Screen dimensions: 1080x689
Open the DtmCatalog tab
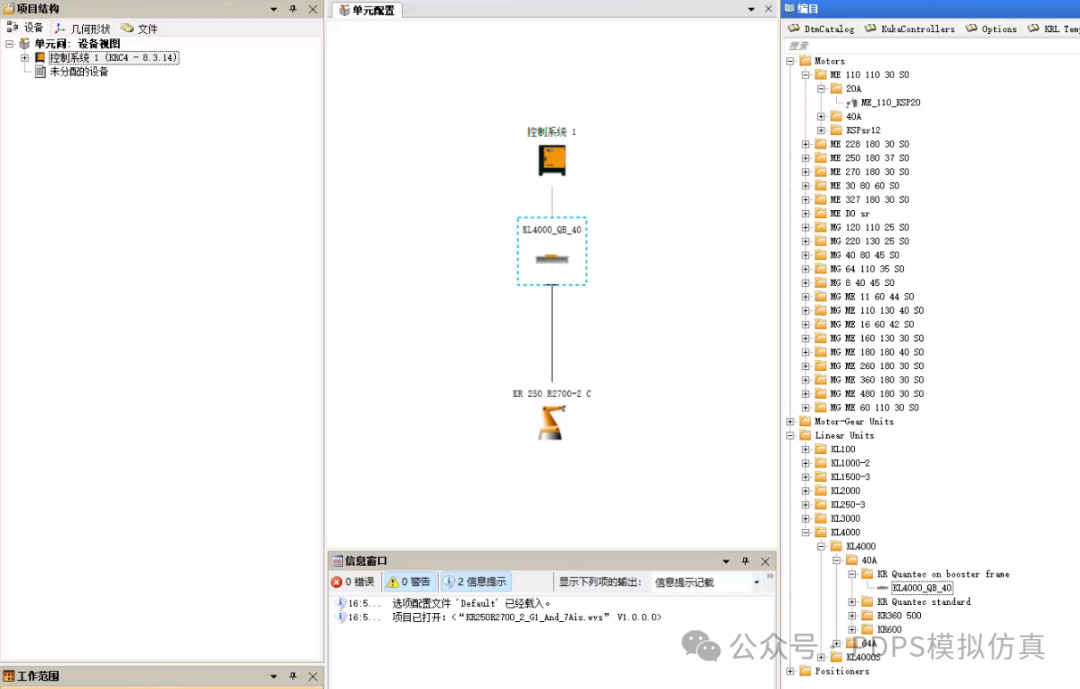pyautogui.click(x=822, y=29)
